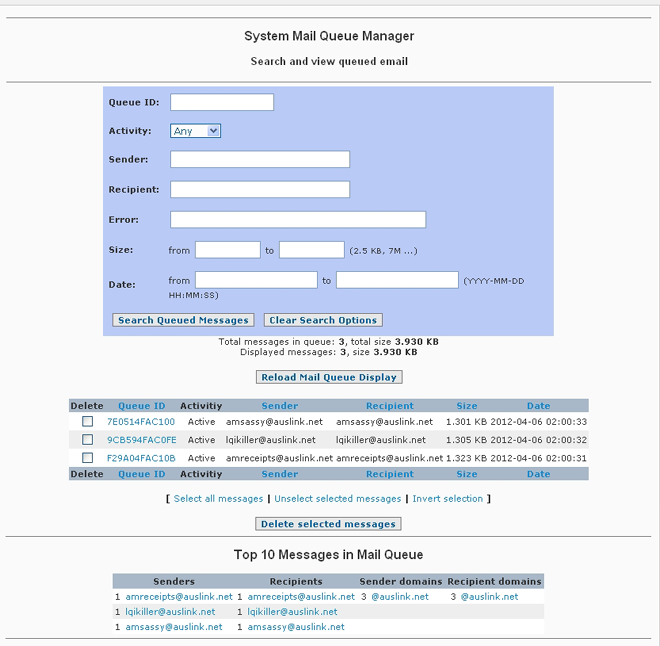Screen dimensions: 660x646
Task: Click Select all messages link
Action: click(x=218, y=499)
